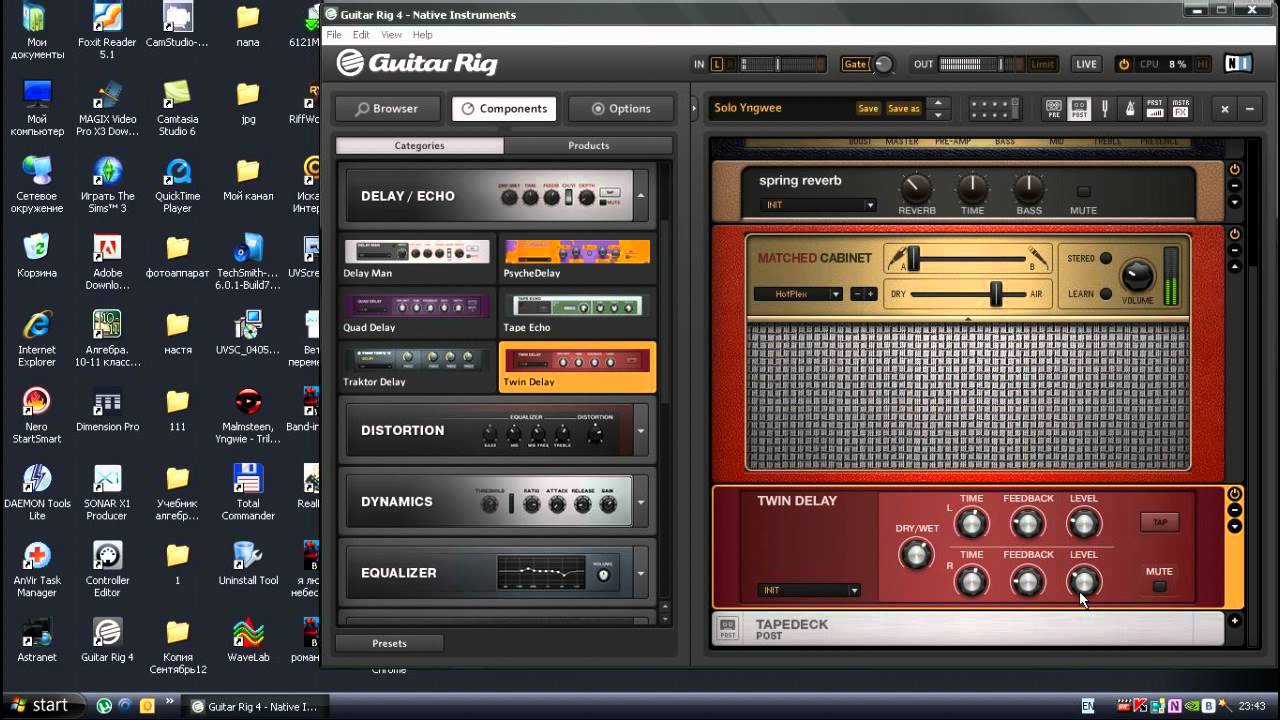Image resolution: width=1280 pixels, height=720 pixels.
Task: Click Save as for the preset
Action: click(x=903, y=108)
